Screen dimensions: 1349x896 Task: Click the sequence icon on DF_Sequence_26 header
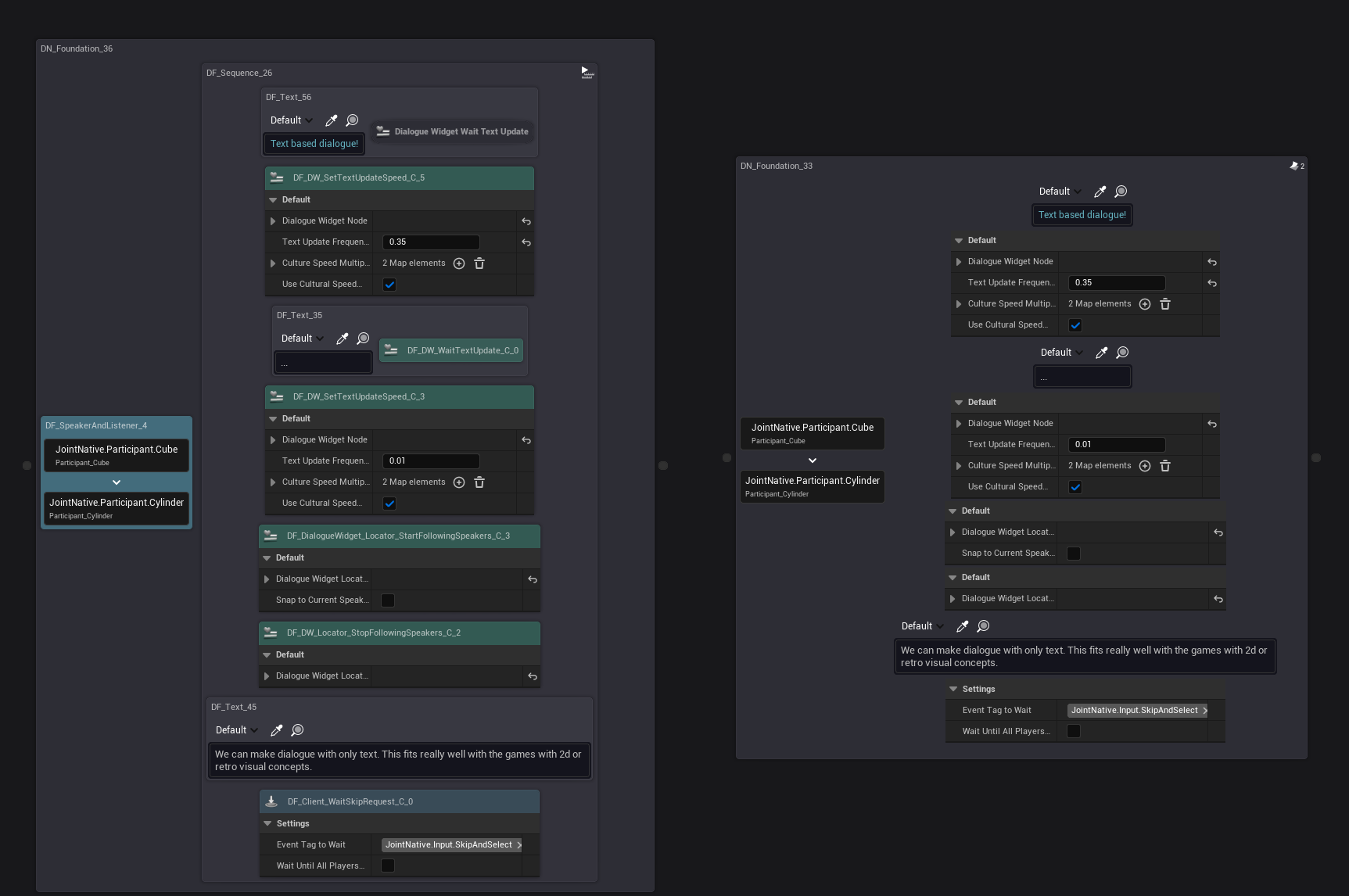[x=587, y=73]
